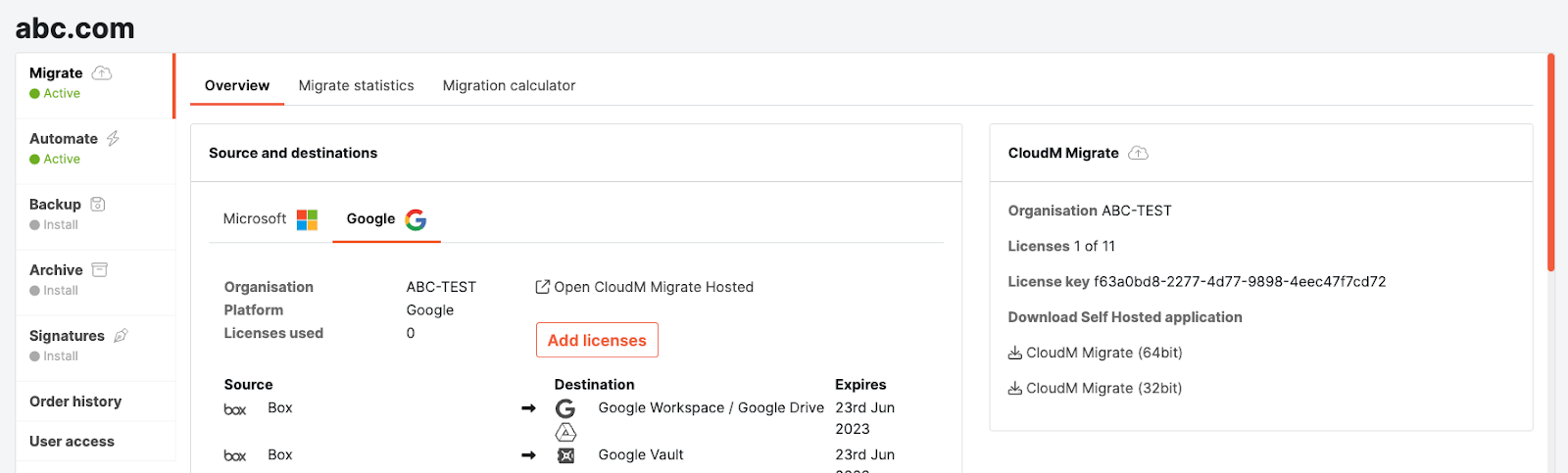The image size is (1568, 473).
Task: Click the Google G logo icon
Action: 416,219
